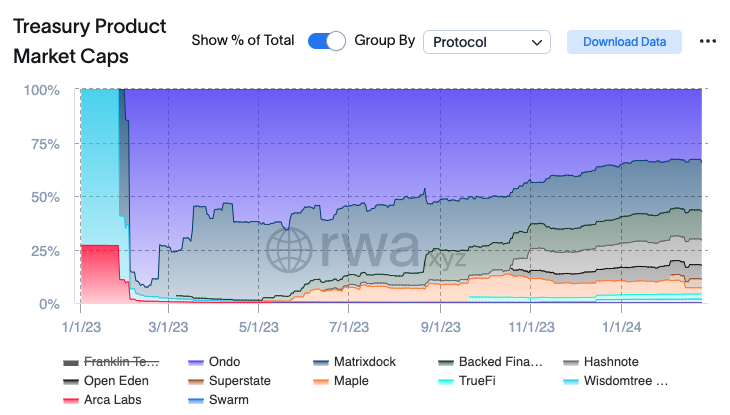Click the Superstate legend color icon
Viewport: 730px width, 415px height.
[x=197, y=381]
